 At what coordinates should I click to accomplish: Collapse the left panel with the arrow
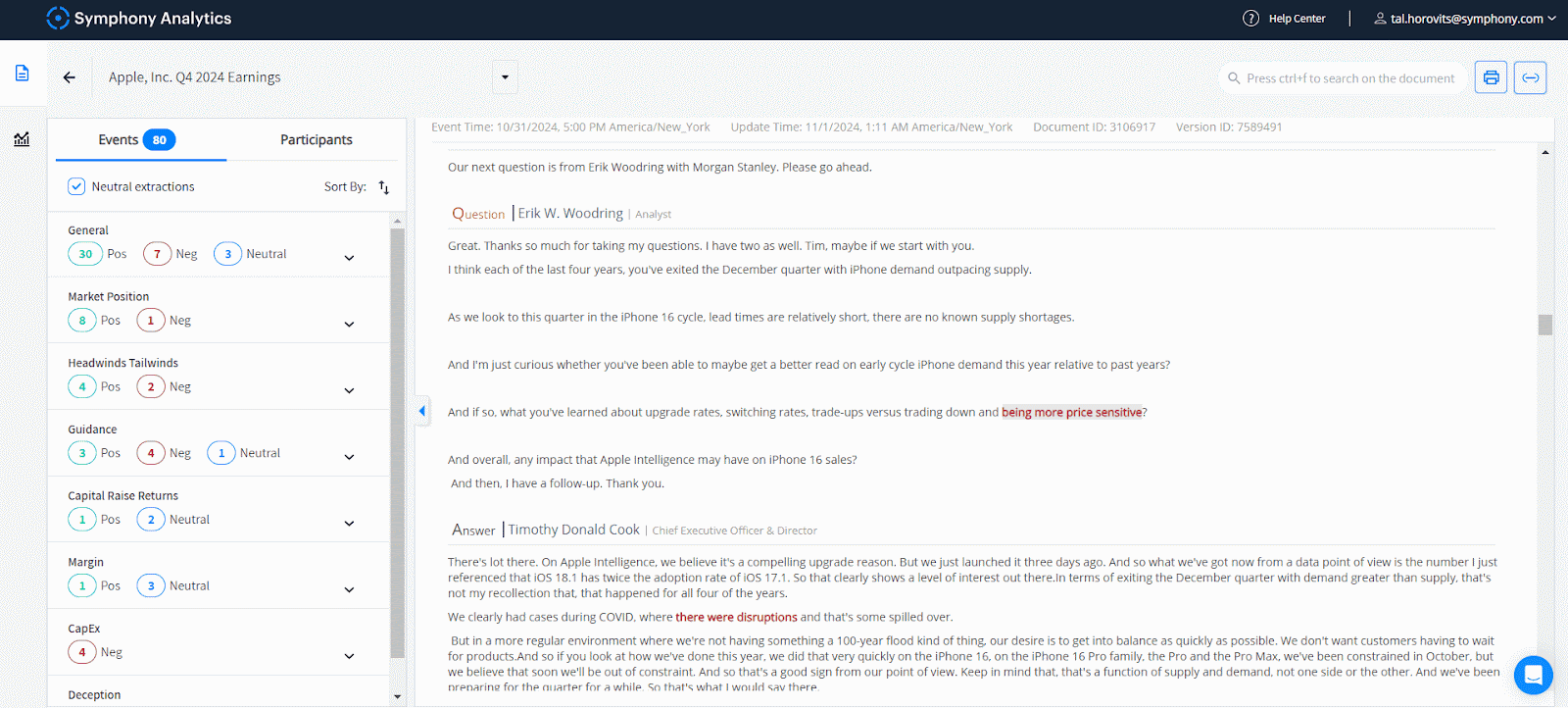tap(421, 411)
